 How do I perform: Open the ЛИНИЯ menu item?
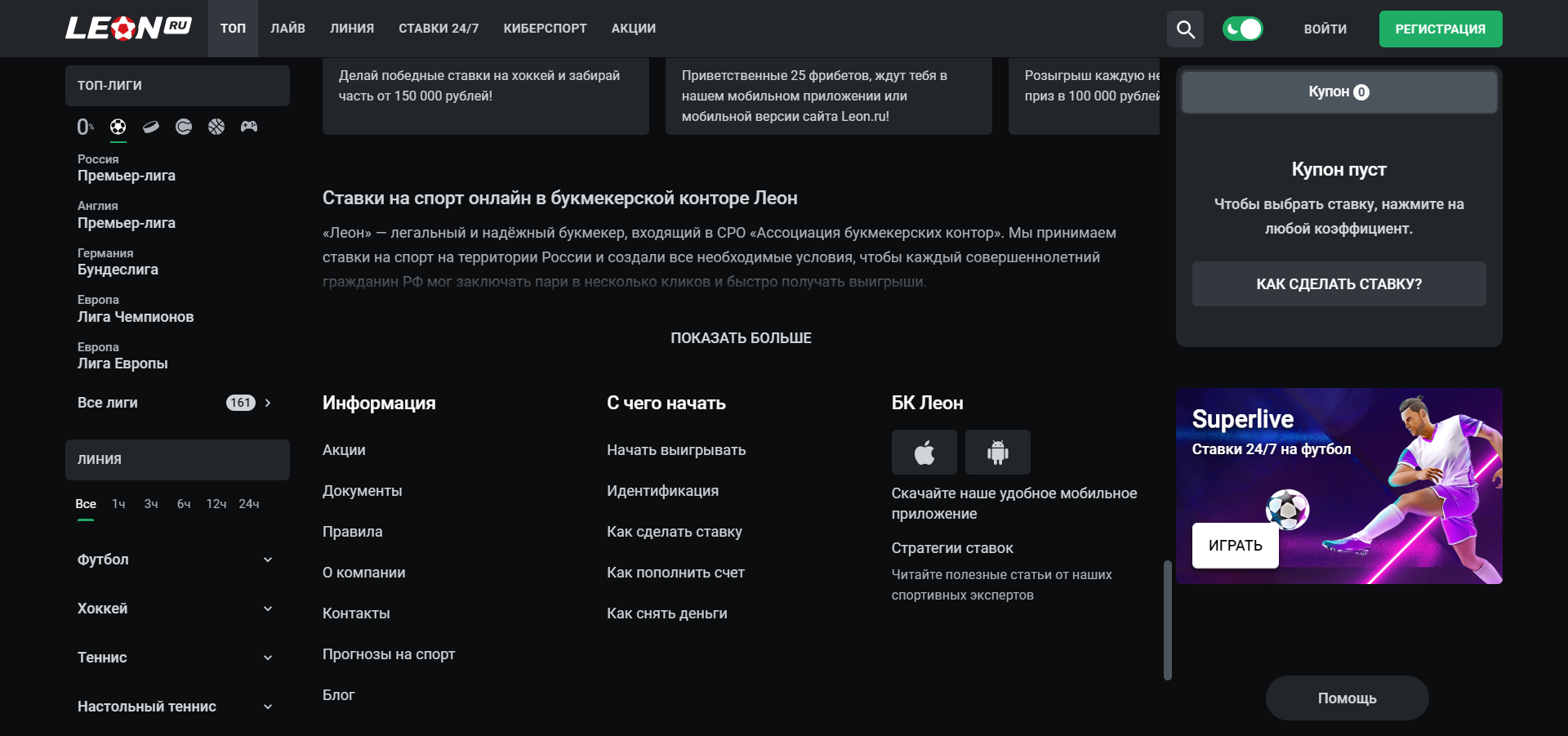[352, 29]
